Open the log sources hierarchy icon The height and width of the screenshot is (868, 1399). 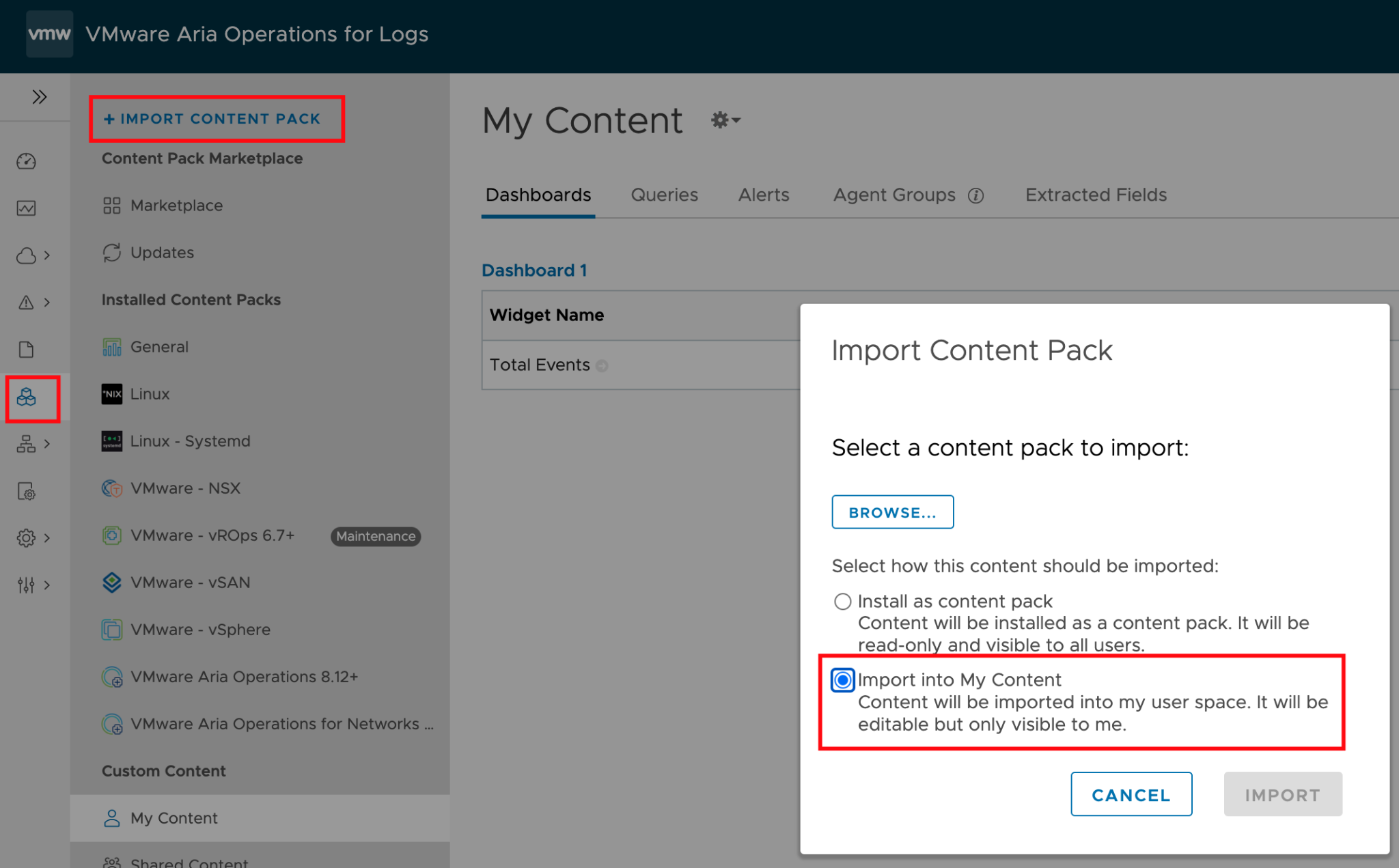[x=26, y=444]
